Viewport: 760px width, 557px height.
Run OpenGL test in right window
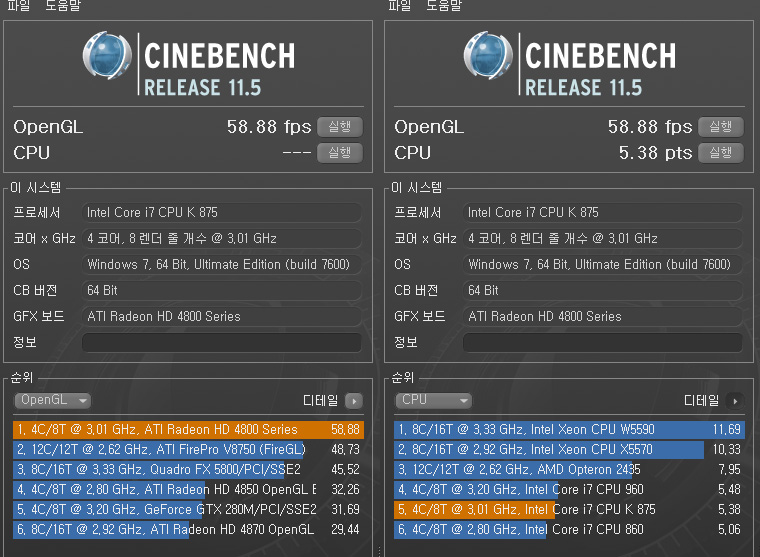pyautogui.click(x=721, y=127)
